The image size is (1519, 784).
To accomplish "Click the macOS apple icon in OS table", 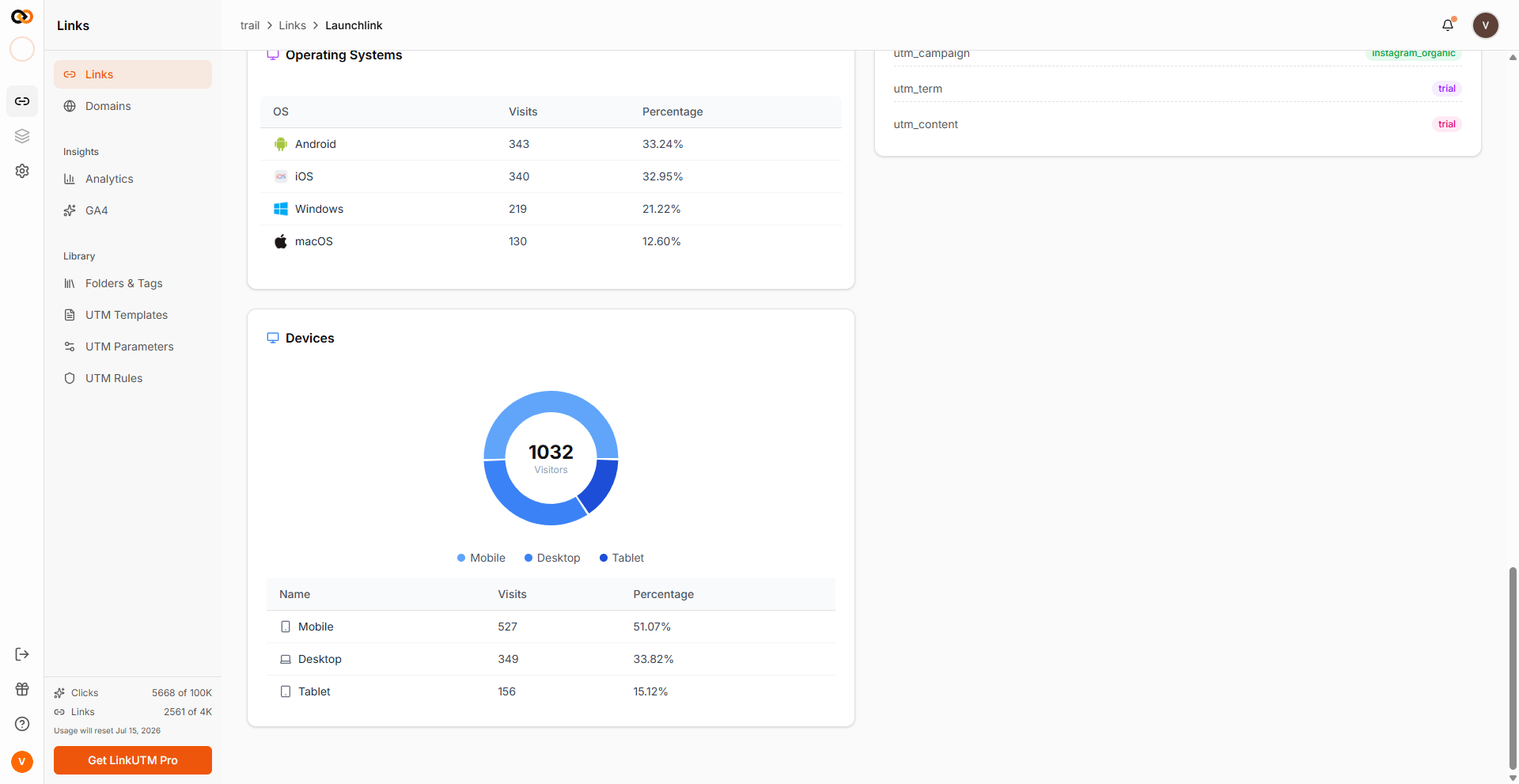I will 281,241.
